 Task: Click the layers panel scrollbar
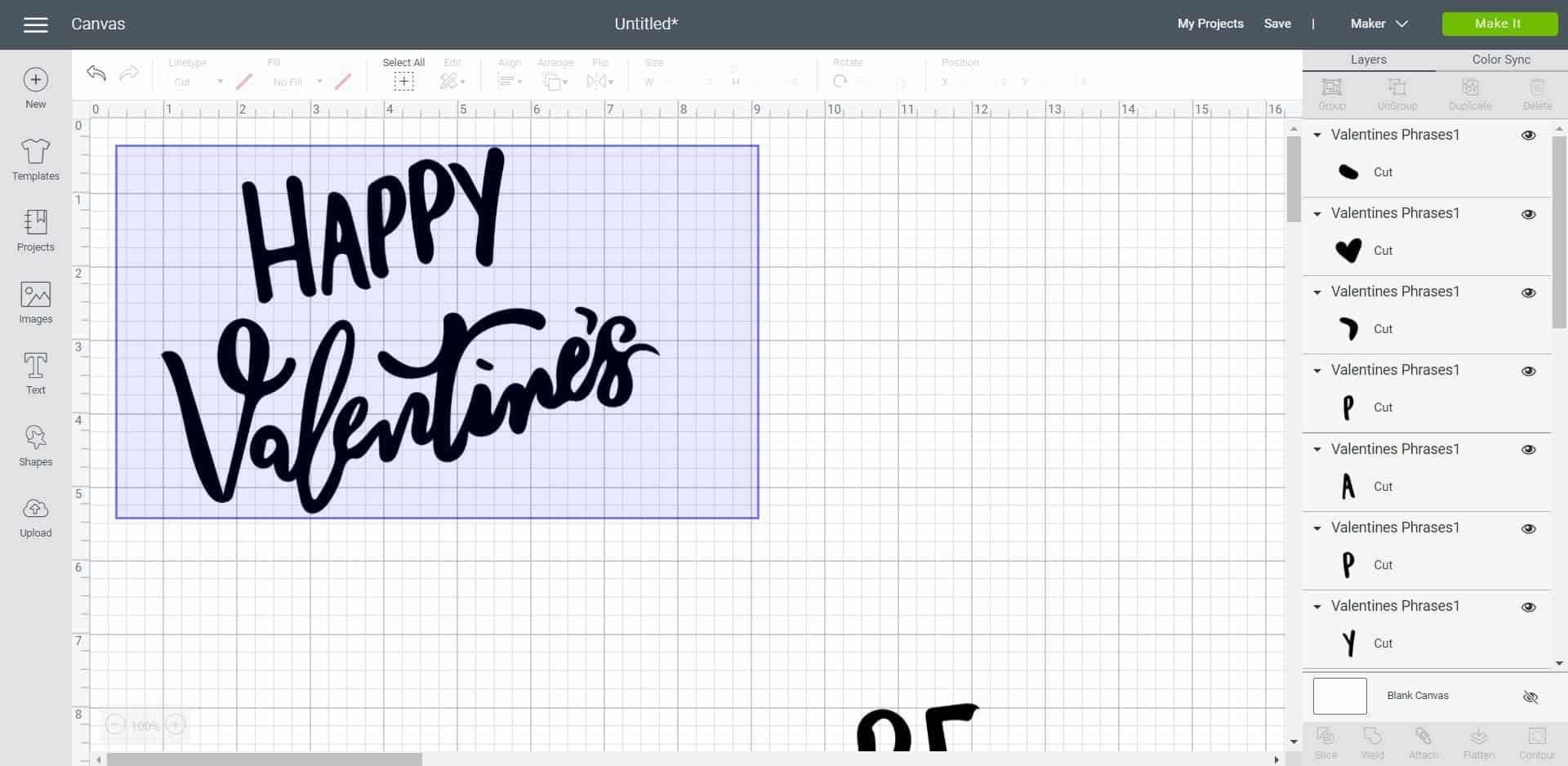(x=1559, y=232)
